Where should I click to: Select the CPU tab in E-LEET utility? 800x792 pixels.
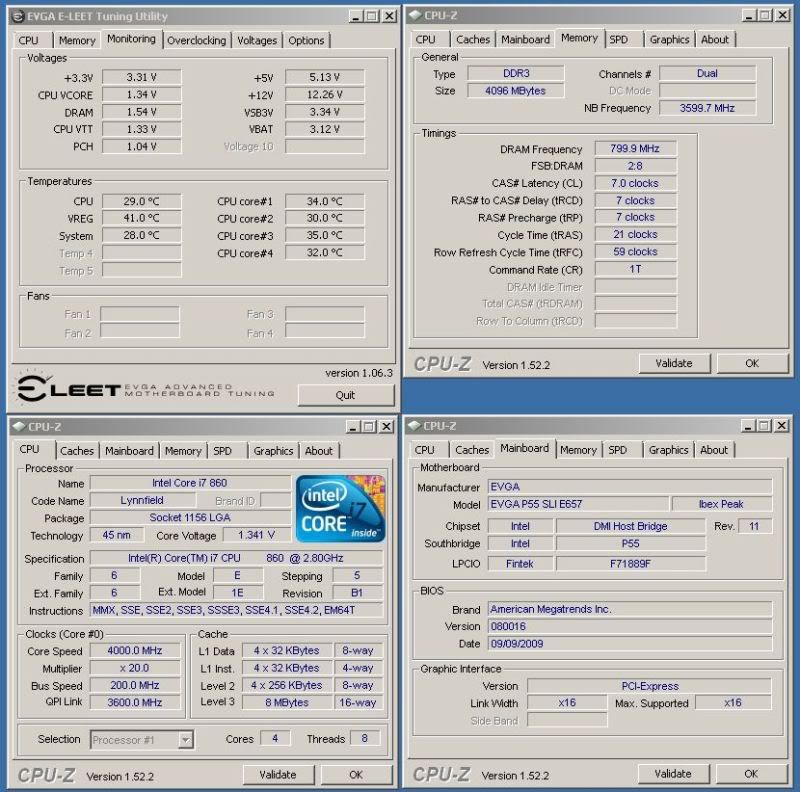coord(29,40)
